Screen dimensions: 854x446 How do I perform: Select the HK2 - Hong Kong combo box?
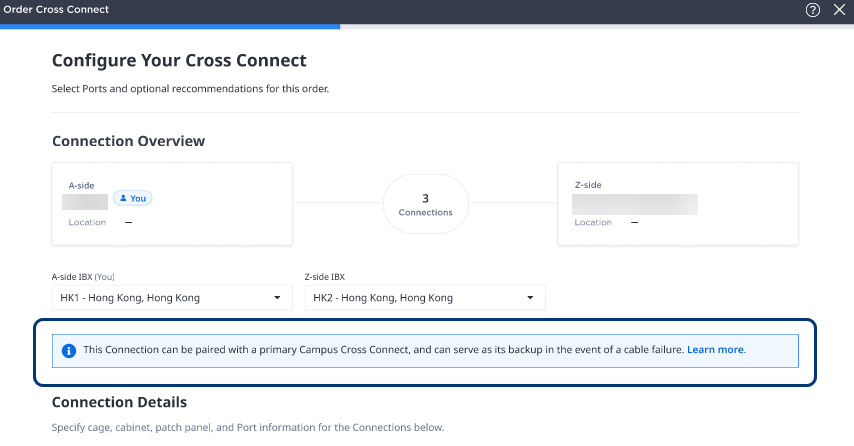[425, 298]
